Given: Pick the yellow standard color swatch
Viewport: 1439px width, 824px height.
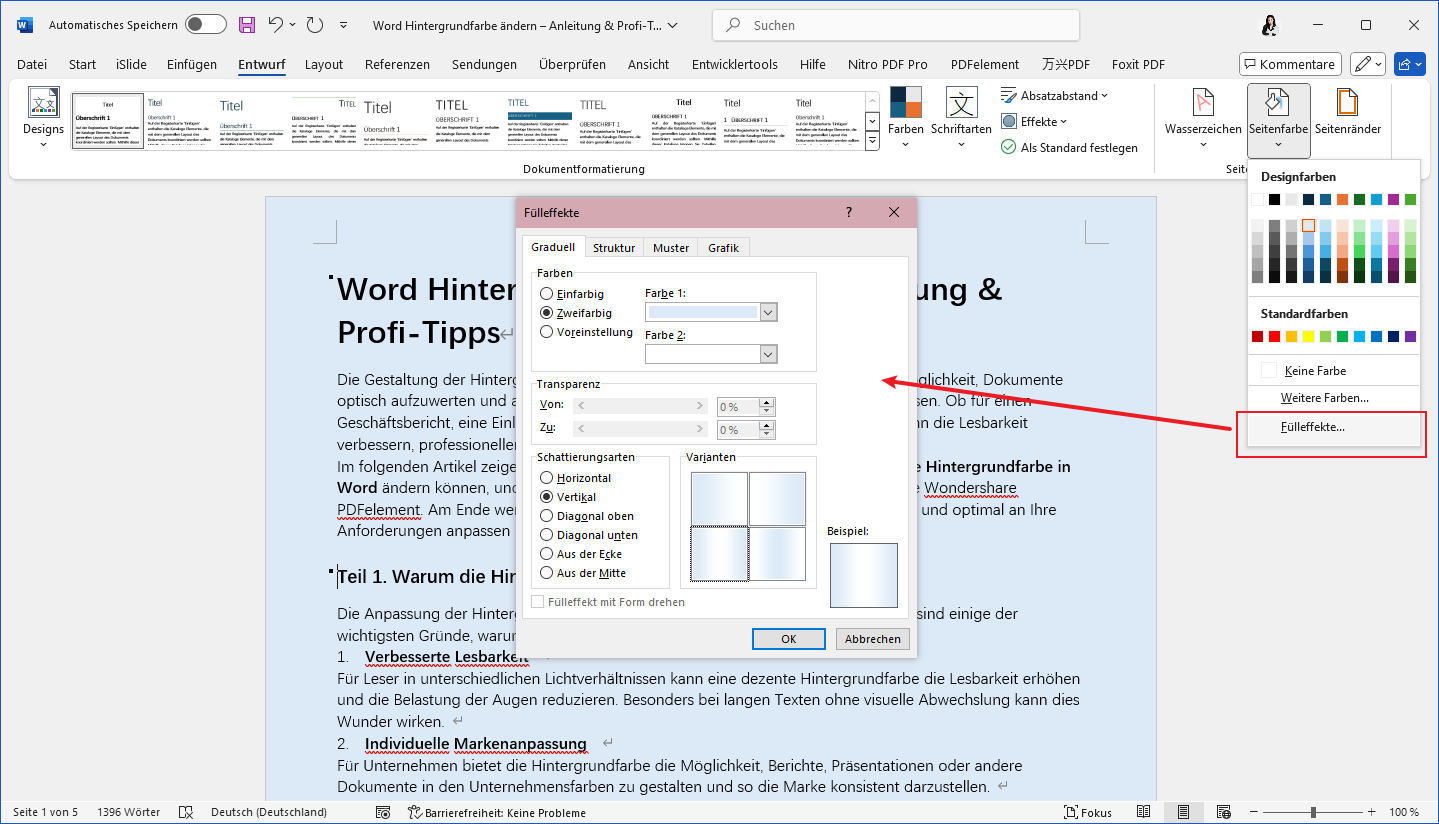Looking at the screenshot, I should coord(1308,337).
